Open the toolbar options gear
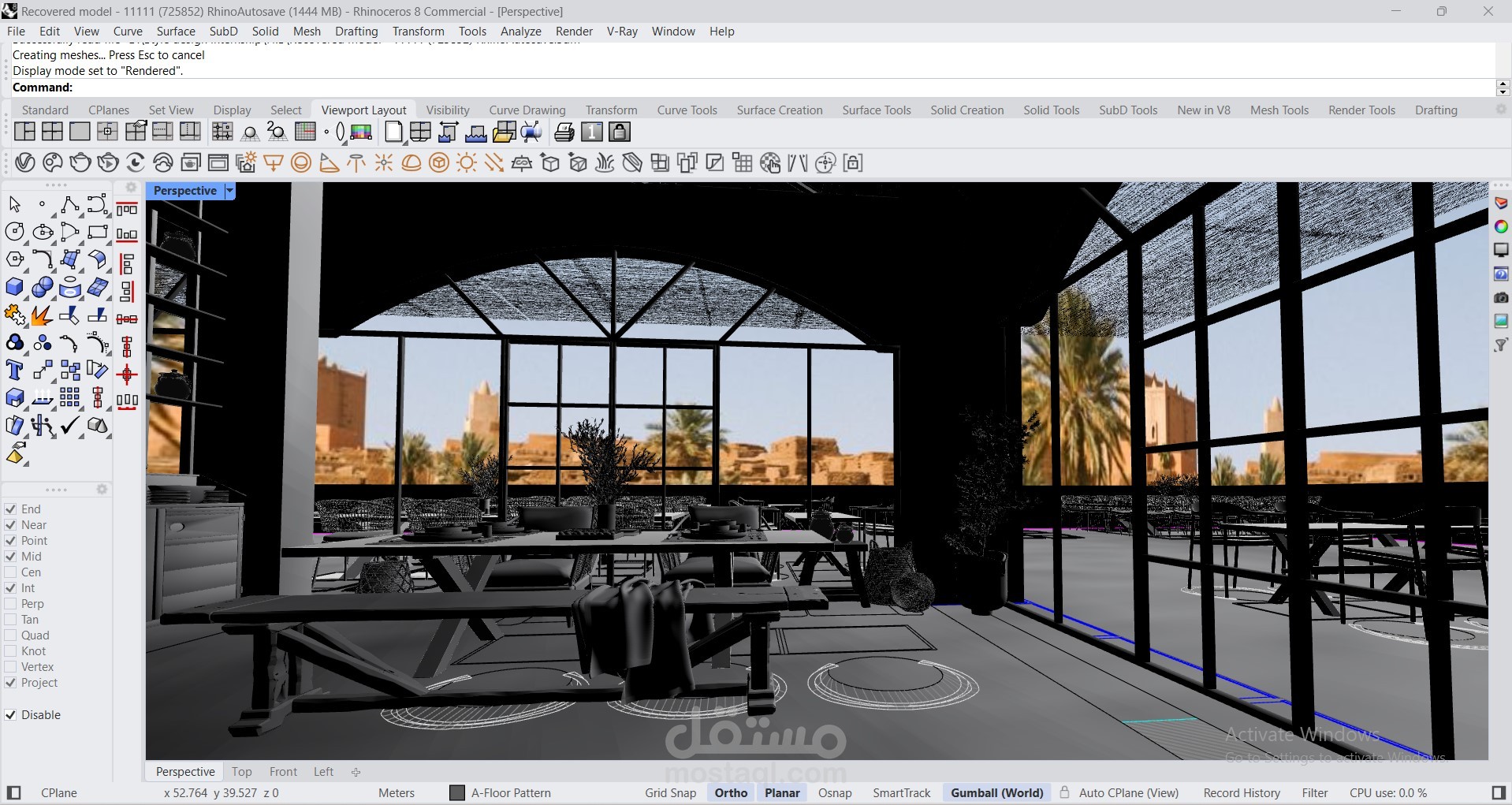This screenshot has height=805, width=1512. click(1501, 110)
